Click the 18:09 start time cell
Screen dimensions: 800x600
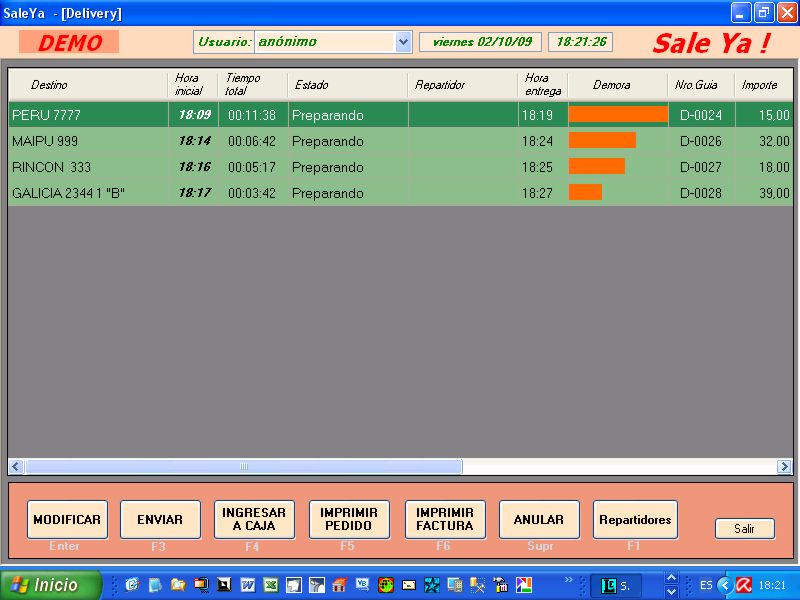tap(194, 114)
